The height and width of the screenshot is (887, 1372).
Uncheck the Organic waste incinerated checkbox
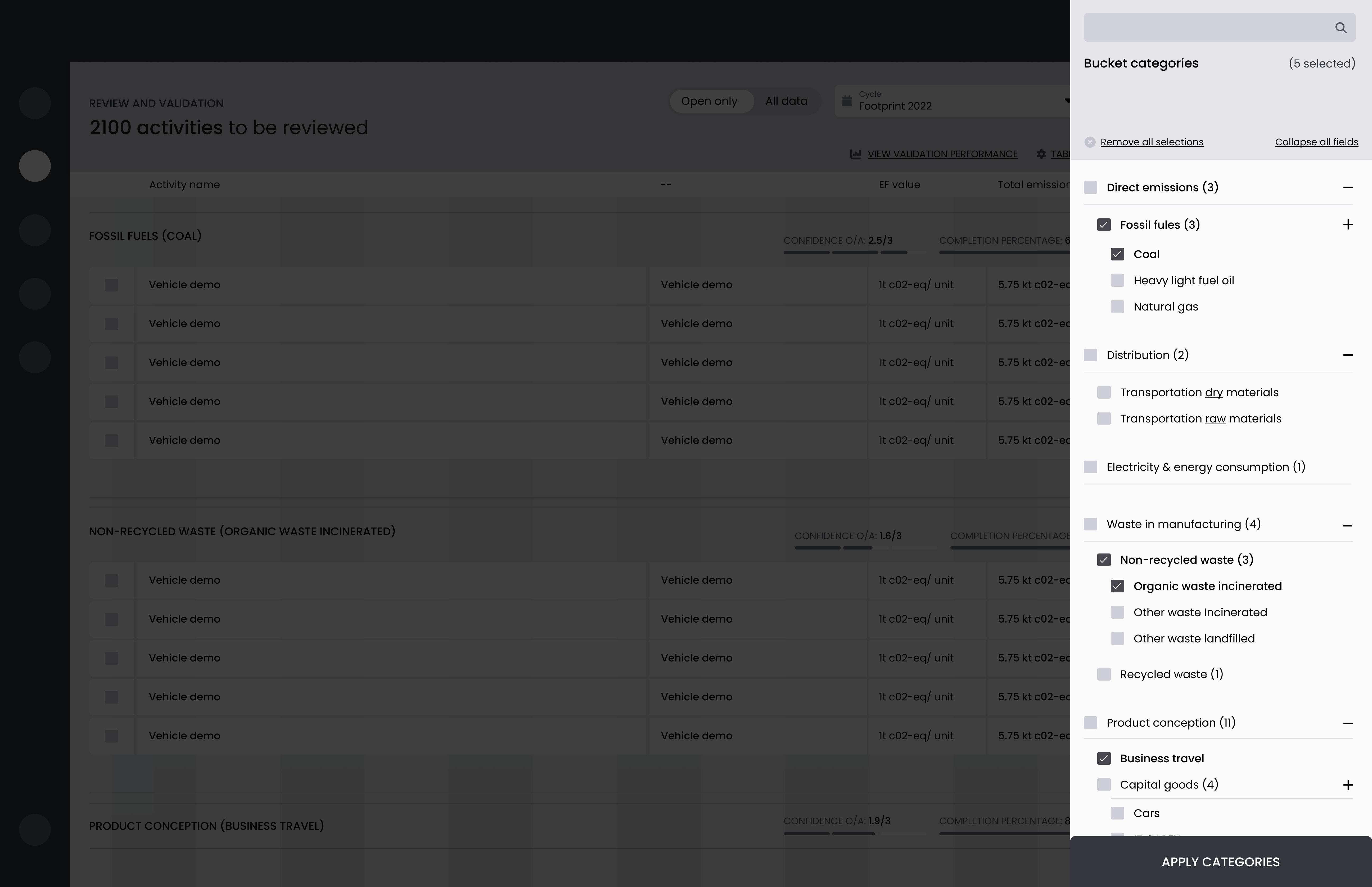pos(1117,586)
